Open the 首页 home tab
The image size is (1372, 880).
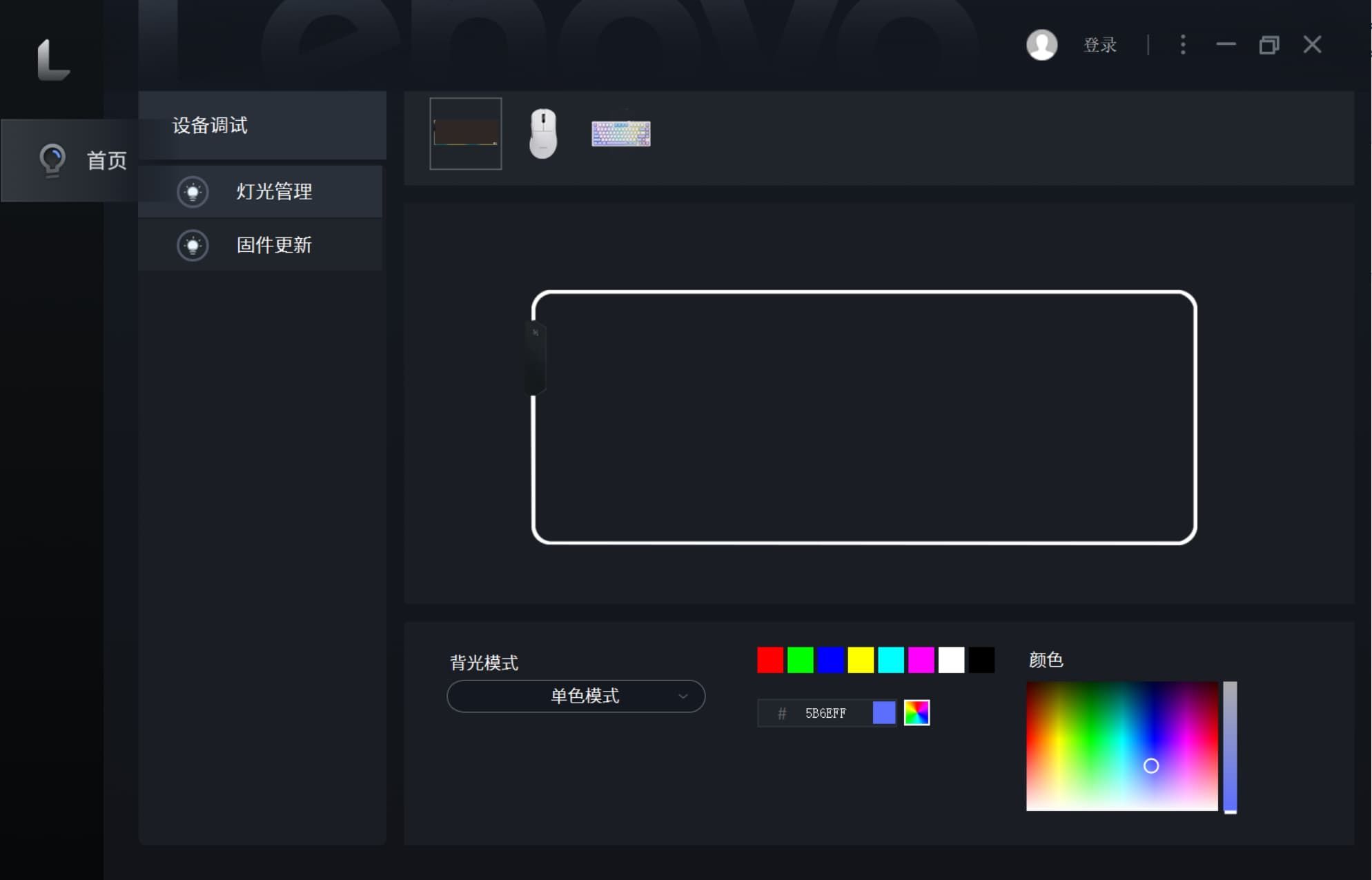point(83,160)
